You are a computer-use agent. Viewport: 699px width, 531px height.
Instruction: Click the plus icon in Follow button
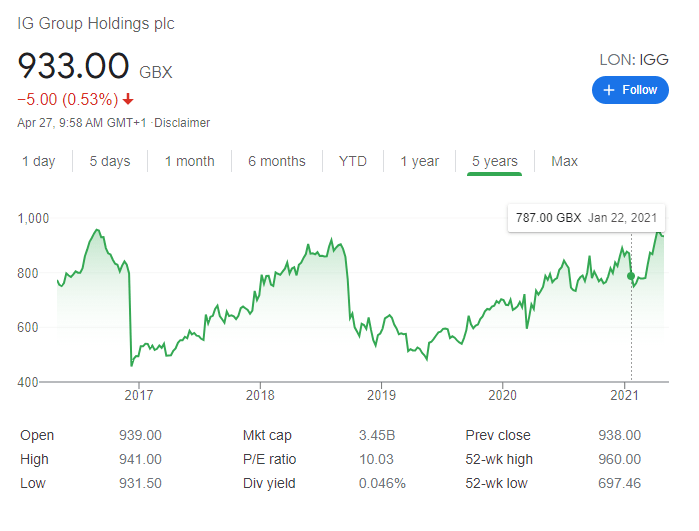tap(609, 90)
